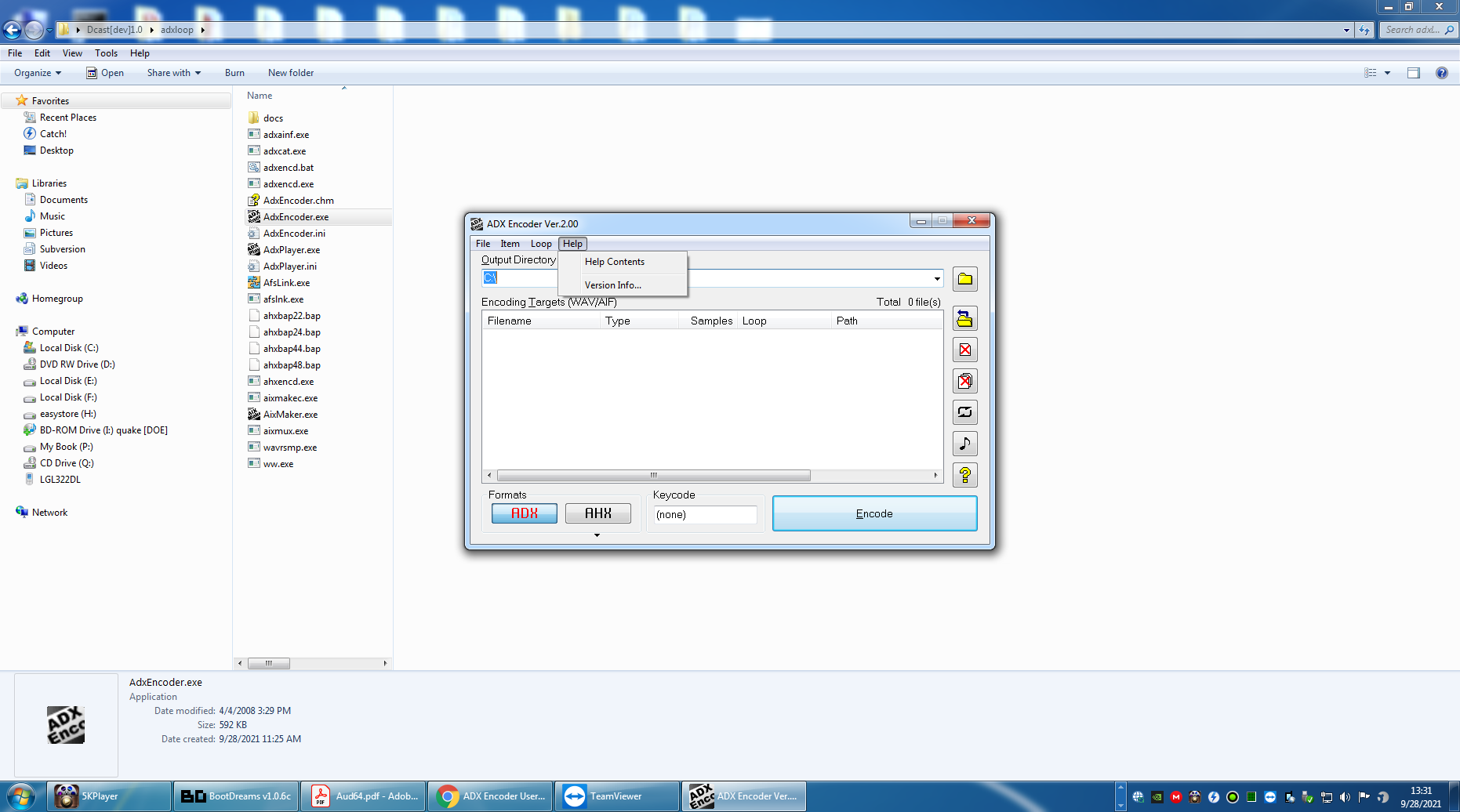1460x812 pixels.
Task: Click the delete all items icon
Action: (x=964, y=381)
